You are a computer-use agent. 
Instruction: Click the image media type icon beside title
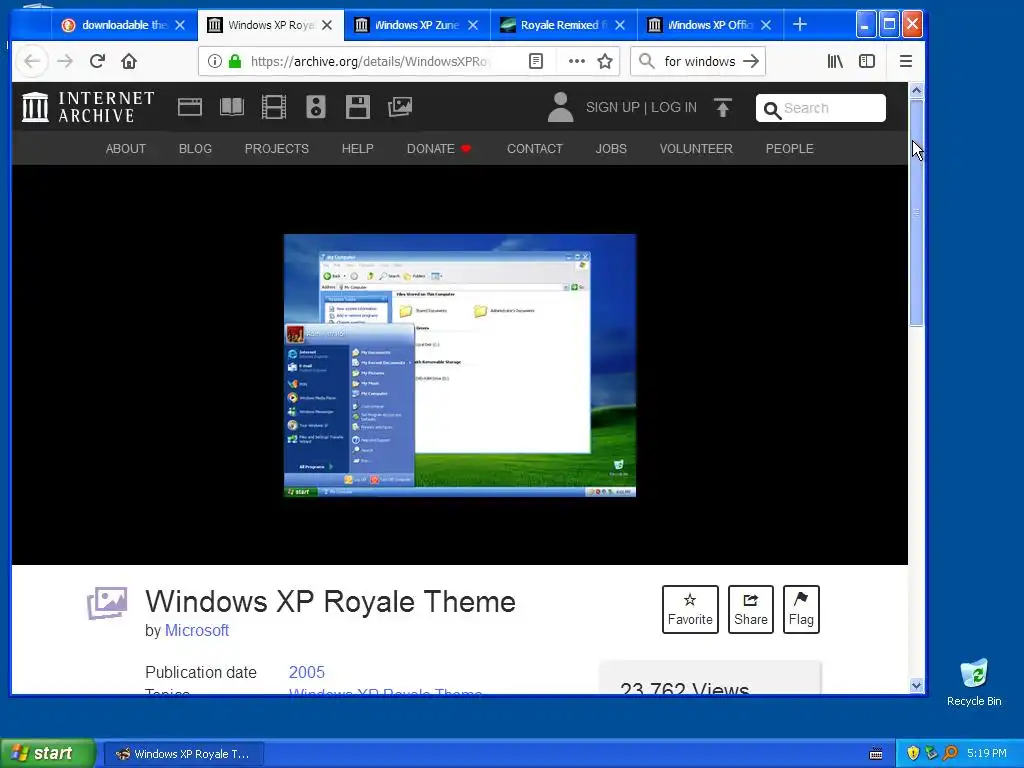[x=107, y=603]
